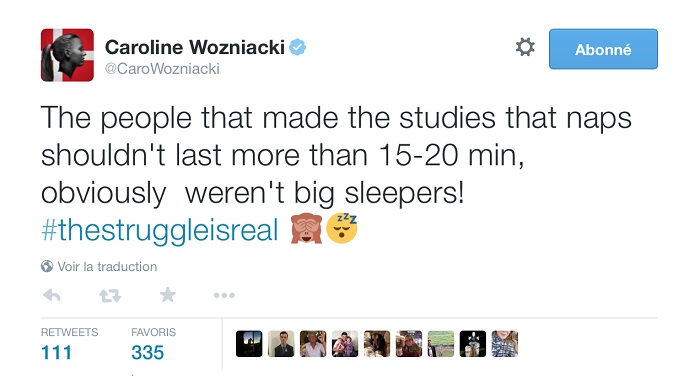Click the blue verified badge

298,47
